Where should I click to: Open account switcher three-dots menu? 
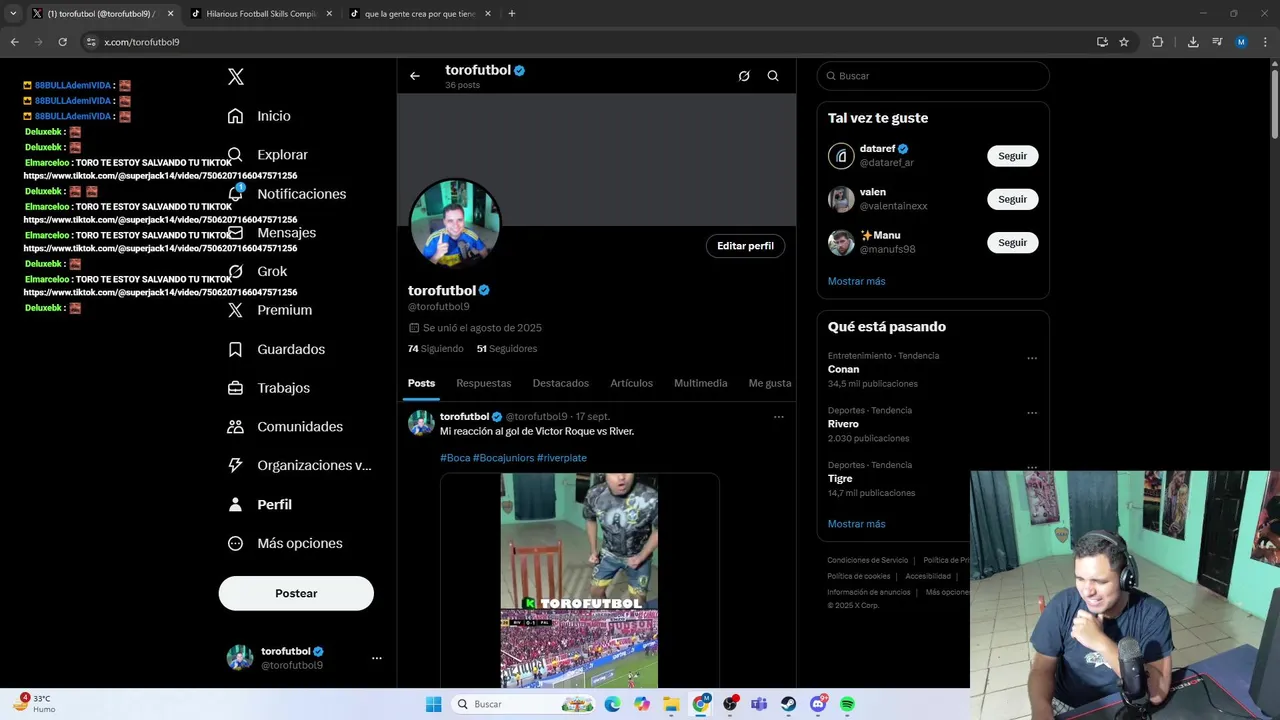coord(377,658)
